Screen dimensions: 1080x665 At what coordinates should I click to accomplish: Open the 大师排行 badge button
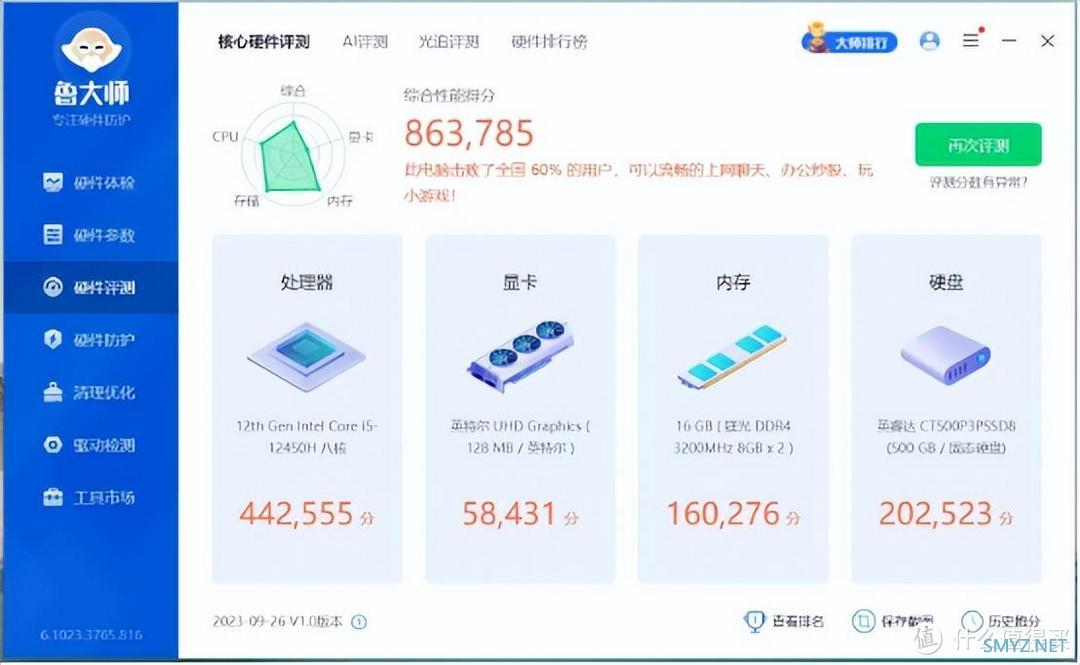pyautogui.click(x=850, y=41)
